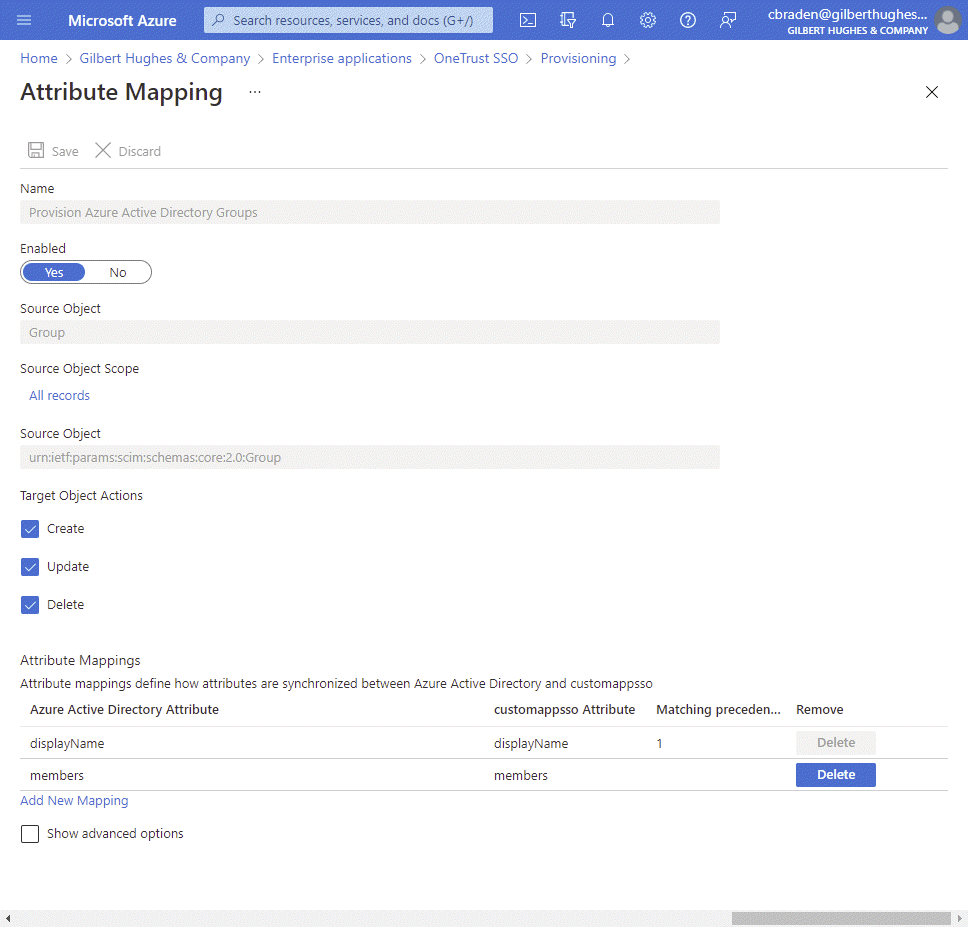The width and height of the screenshot is (968, 927).
Task: Click the feedback icon in the top bar
Action: (x=727, y=20)
